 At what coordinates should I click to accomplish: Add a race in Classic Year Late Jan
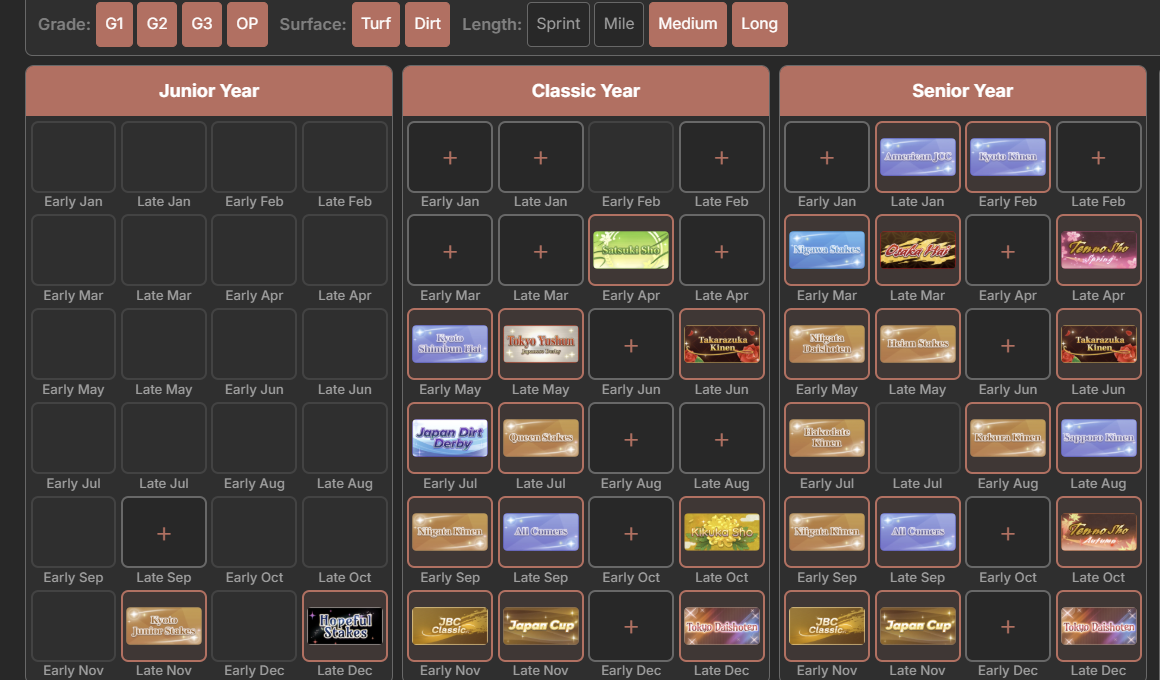pyautogui.click(x=541, y=157)
